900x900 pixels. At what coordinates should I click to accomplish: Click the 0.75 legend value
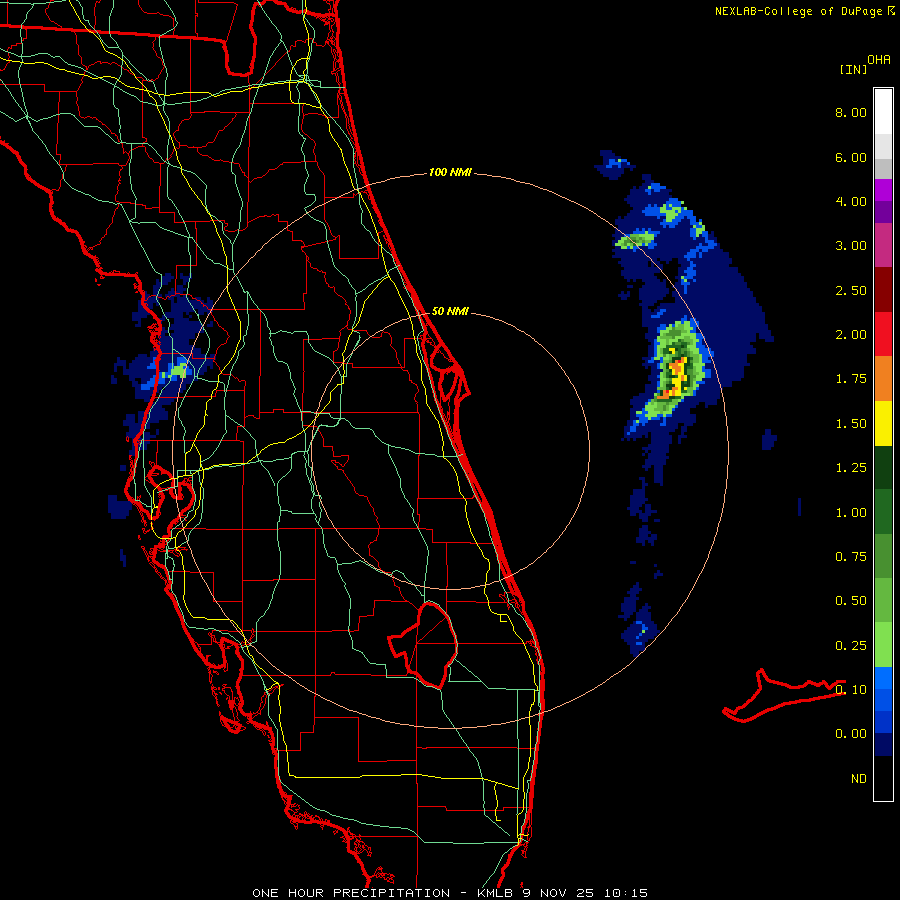coord(851,557)
